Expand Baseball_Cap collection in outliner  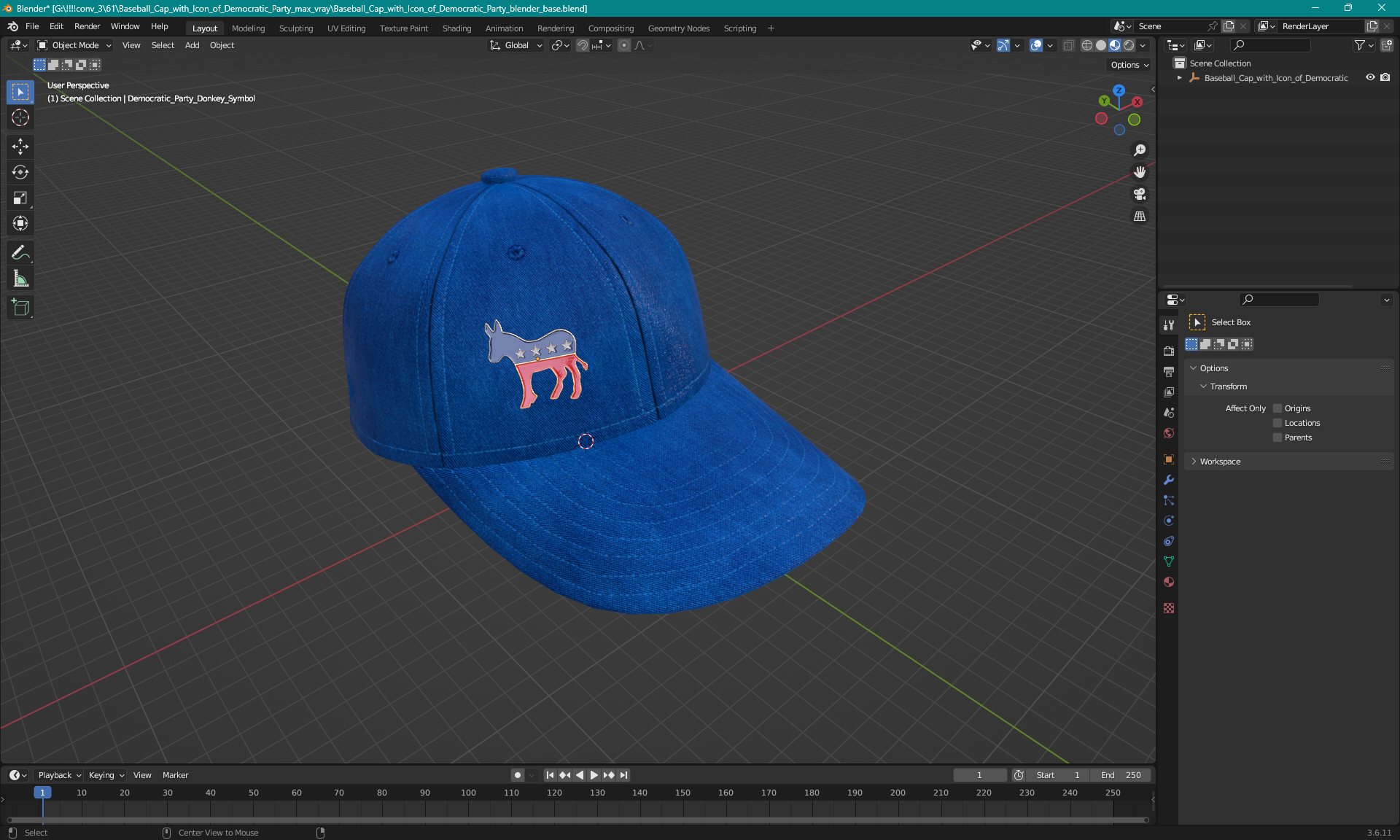1180,77
